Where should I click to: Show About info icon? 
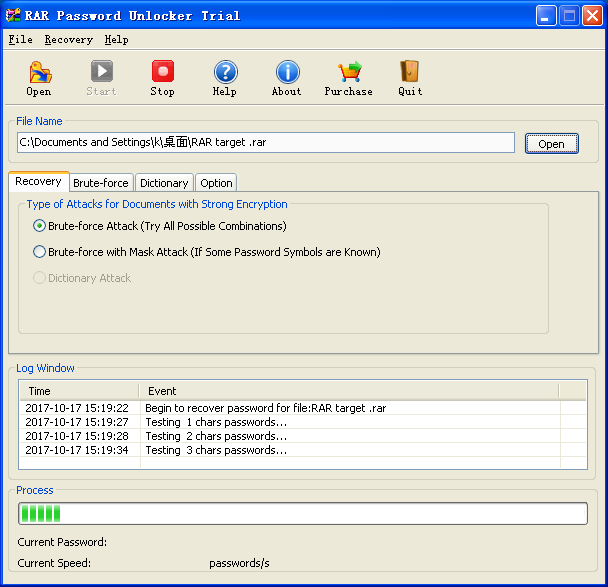[x=287, y=72]
